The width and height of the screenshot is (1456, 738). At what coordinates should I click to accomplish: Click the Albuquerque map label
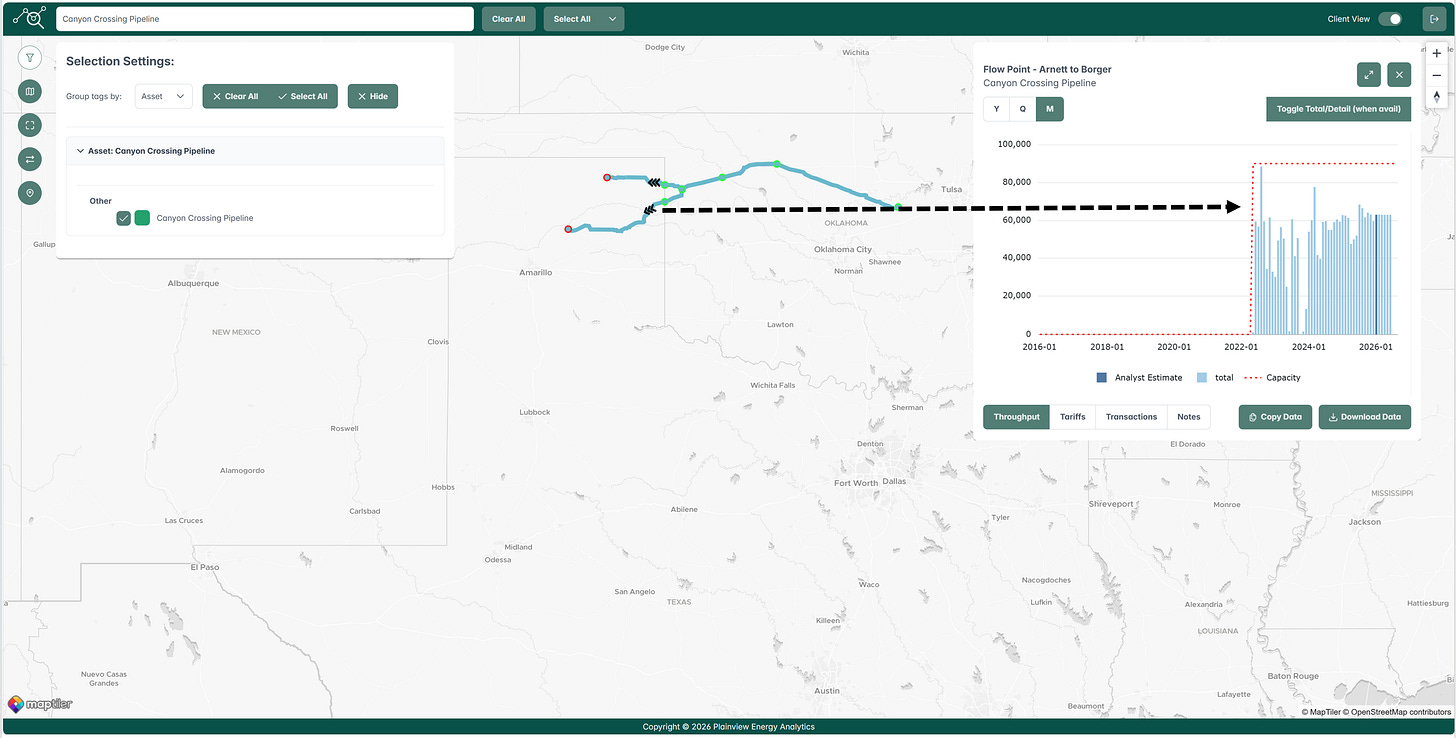pyautogui.click(x=193, y=283)
